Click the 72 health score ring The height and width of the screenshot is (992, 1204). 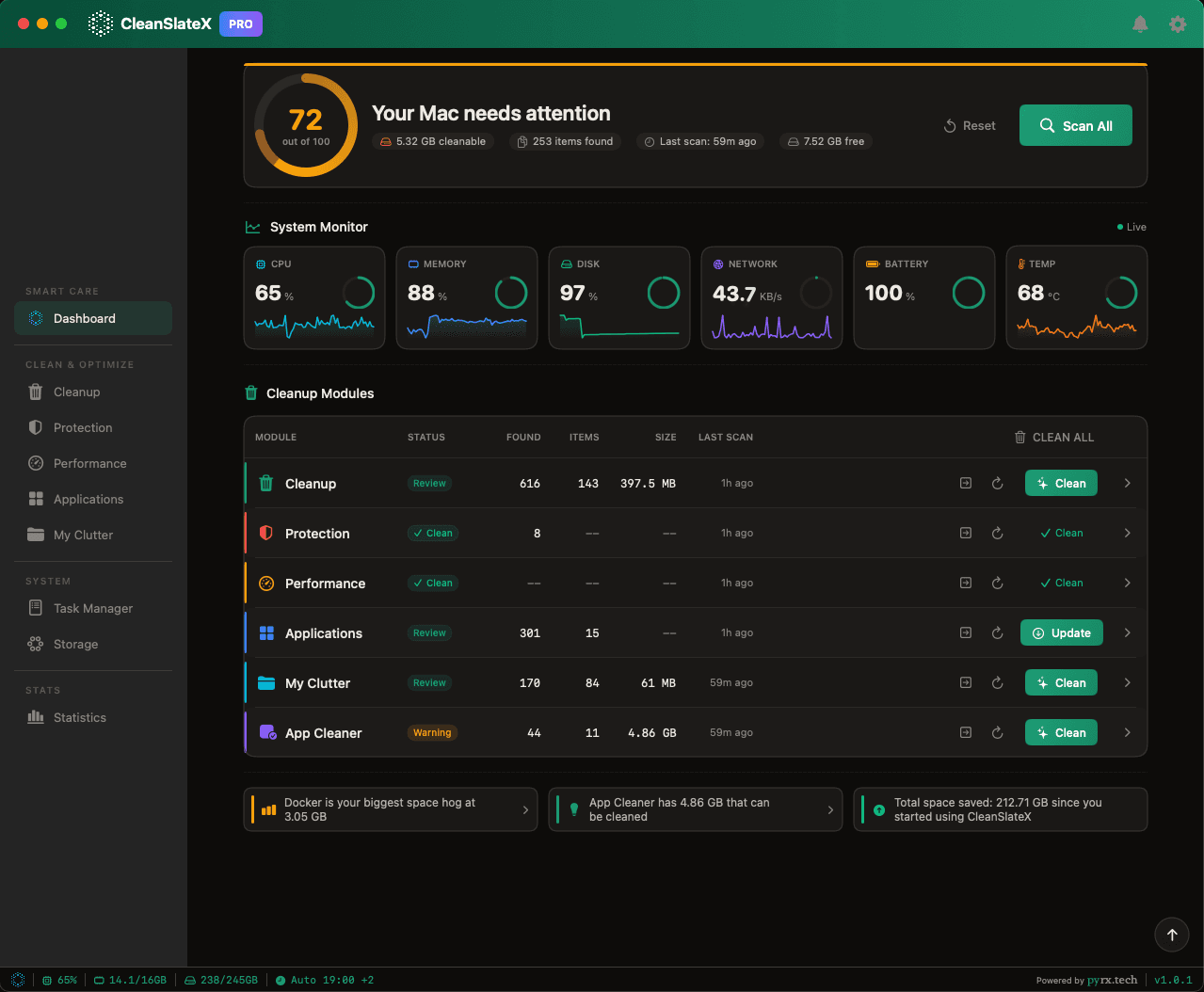[306, 125]
